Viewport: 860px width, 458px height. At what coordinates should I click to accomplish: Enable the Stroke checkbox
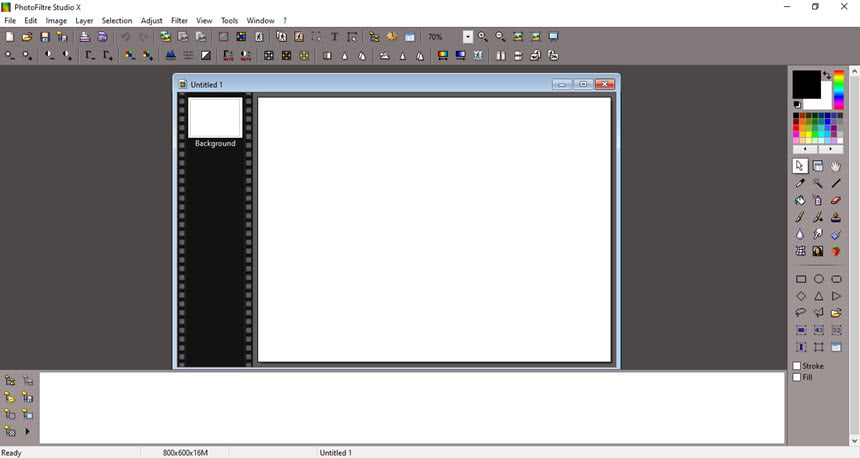797,366
